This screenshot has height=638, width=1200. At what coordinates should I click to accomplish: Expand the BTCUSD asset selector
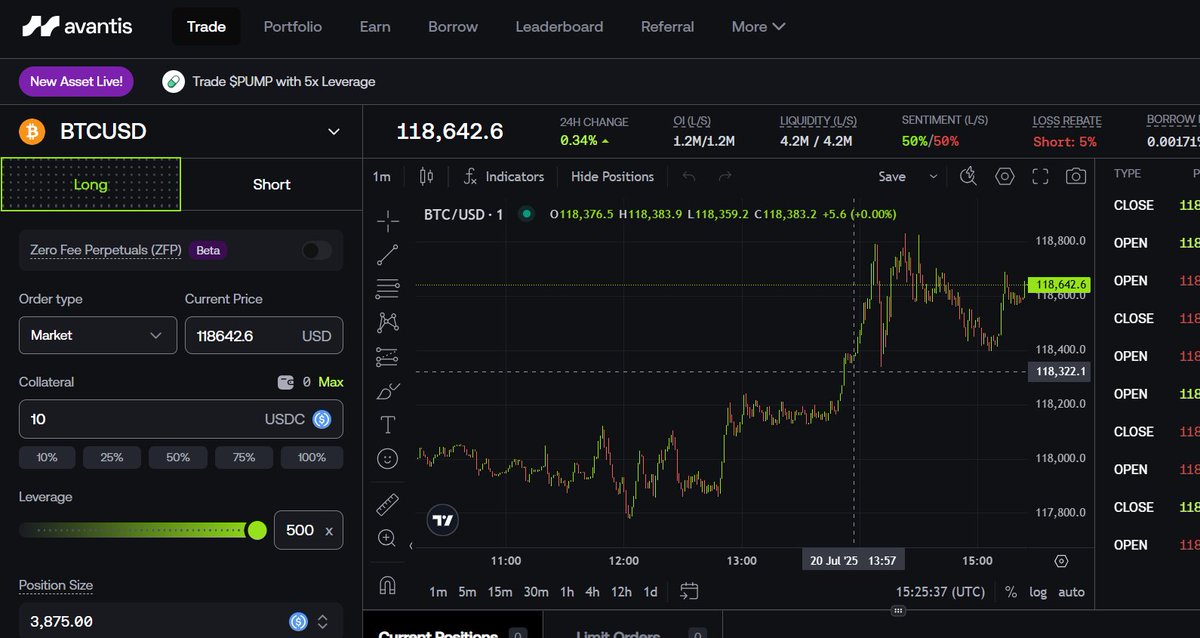click(334, 131)
